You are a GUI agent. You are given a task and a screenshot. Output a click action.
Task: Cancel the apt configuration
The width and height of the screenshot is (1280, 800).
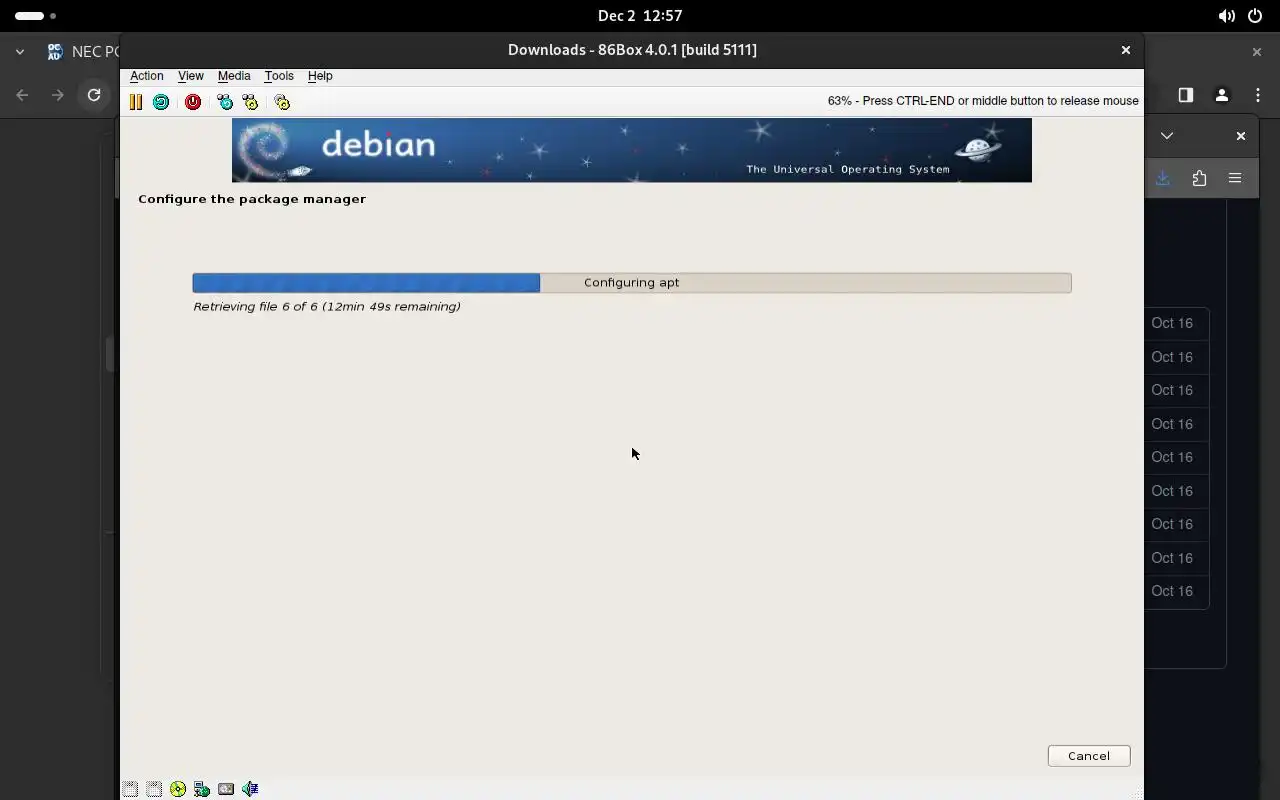pos(1089,756)
